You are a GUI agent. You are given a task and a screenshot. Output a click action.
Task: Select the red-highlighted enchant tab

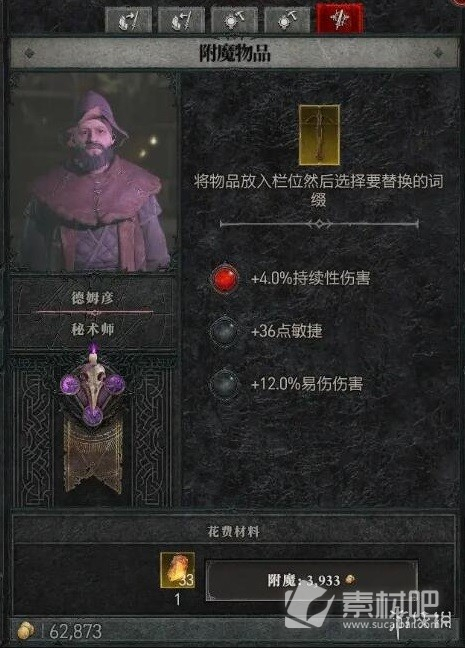340,19
